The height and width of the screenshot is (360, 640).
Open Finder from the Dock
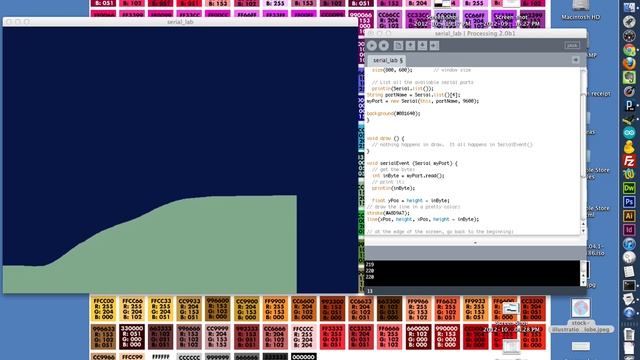click(629, 8)
